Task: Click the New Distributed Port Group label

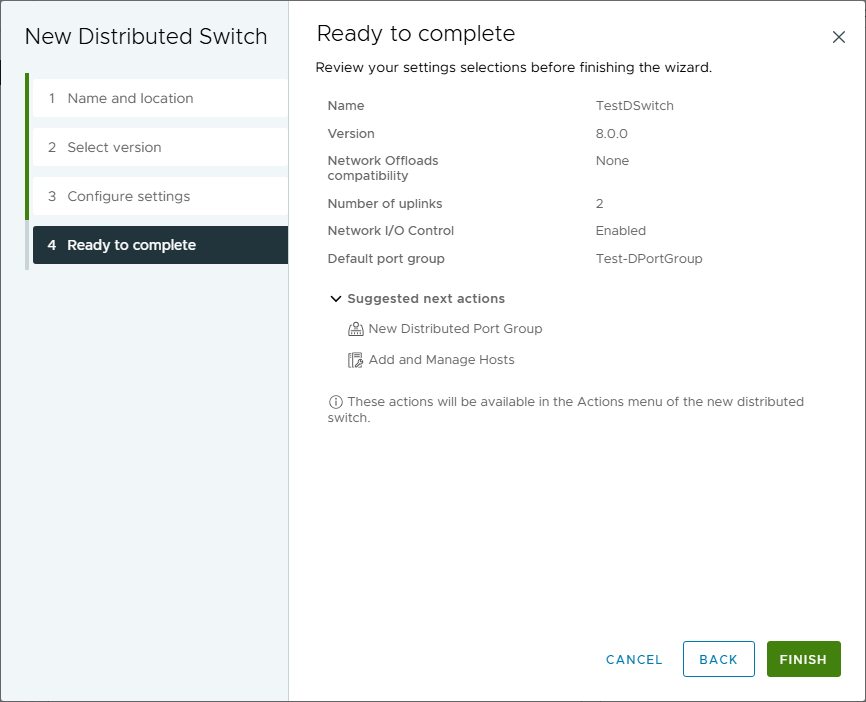Action: 455,329
